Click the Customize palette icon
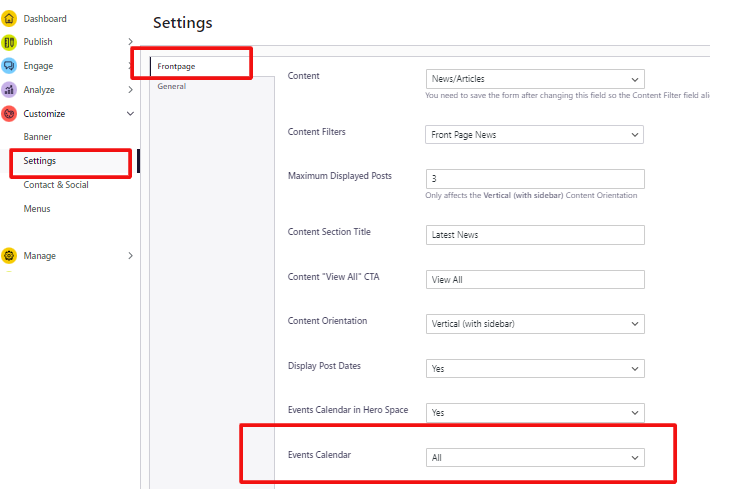This screenshot has height=489, width=730. click(9, 114)
